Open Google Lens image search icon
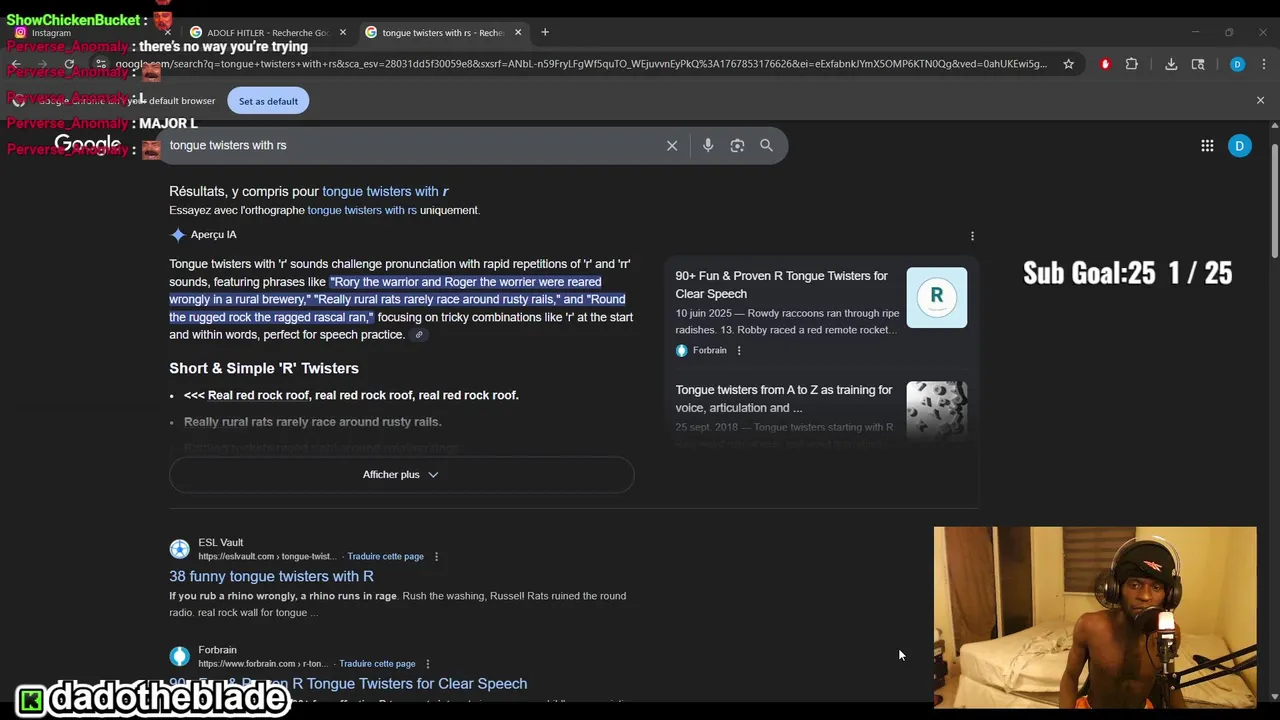Image resolution: width=1280 pixels, height=720 pixels. pyautogui.click(x=737, y=146)
